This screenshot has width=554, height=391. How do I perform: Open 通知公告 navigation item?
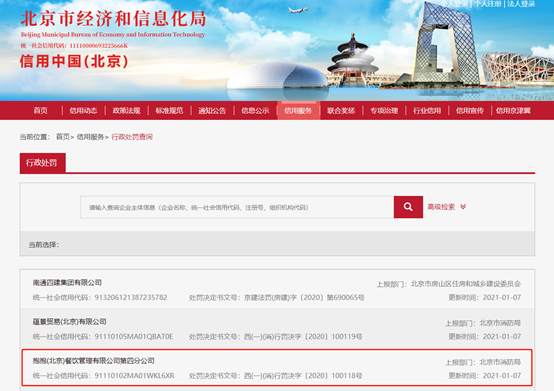click(212, 111)
